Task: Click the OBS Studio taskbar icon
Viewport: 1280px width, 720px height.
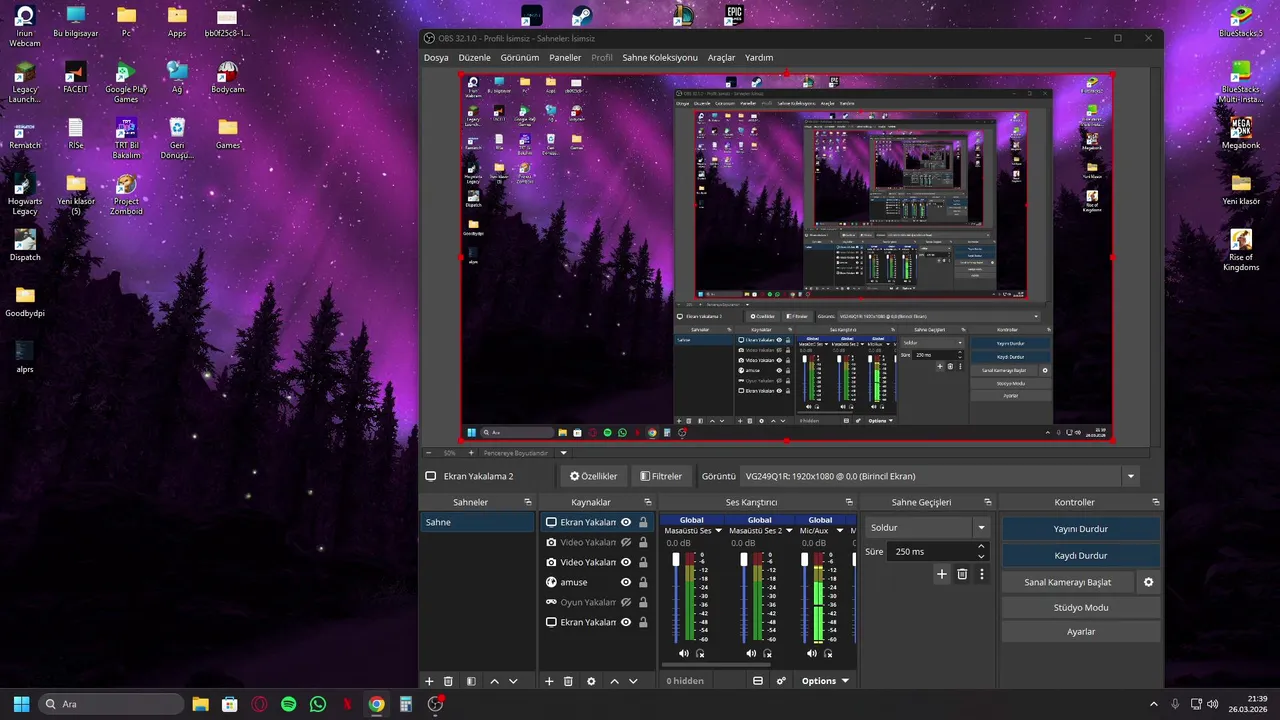Action: [435, 704]
